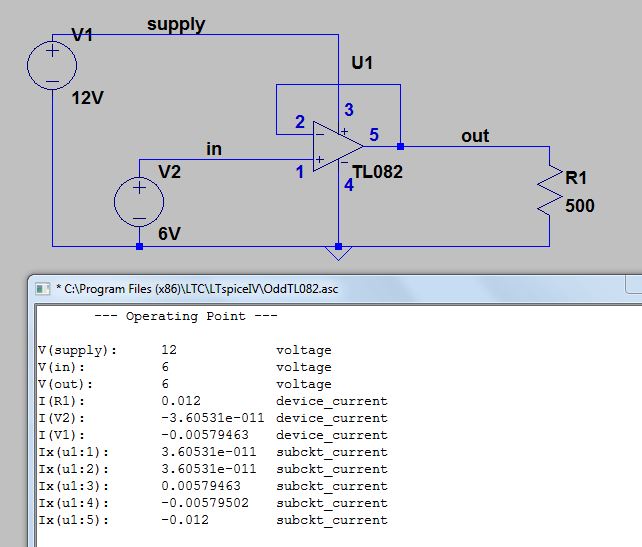Click the TL082 part name label

tap(377, 172)
